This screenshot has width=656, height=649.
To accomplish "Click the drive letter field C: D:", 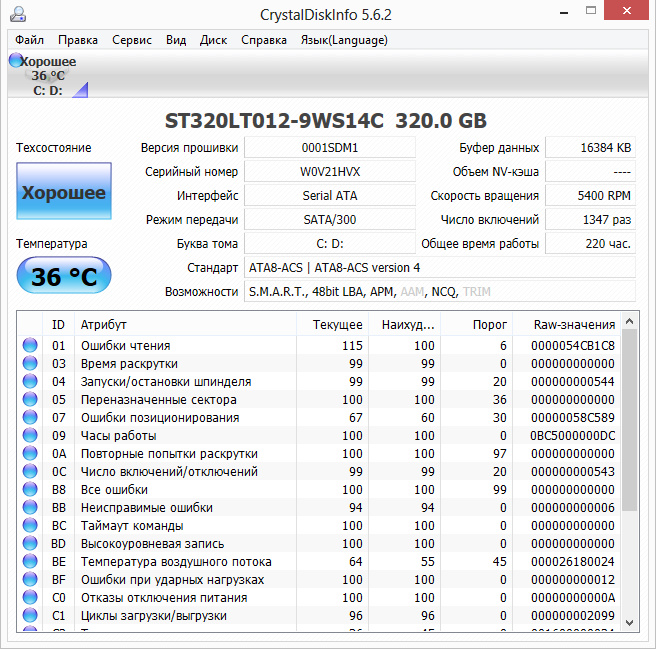I will coord(330,244).
